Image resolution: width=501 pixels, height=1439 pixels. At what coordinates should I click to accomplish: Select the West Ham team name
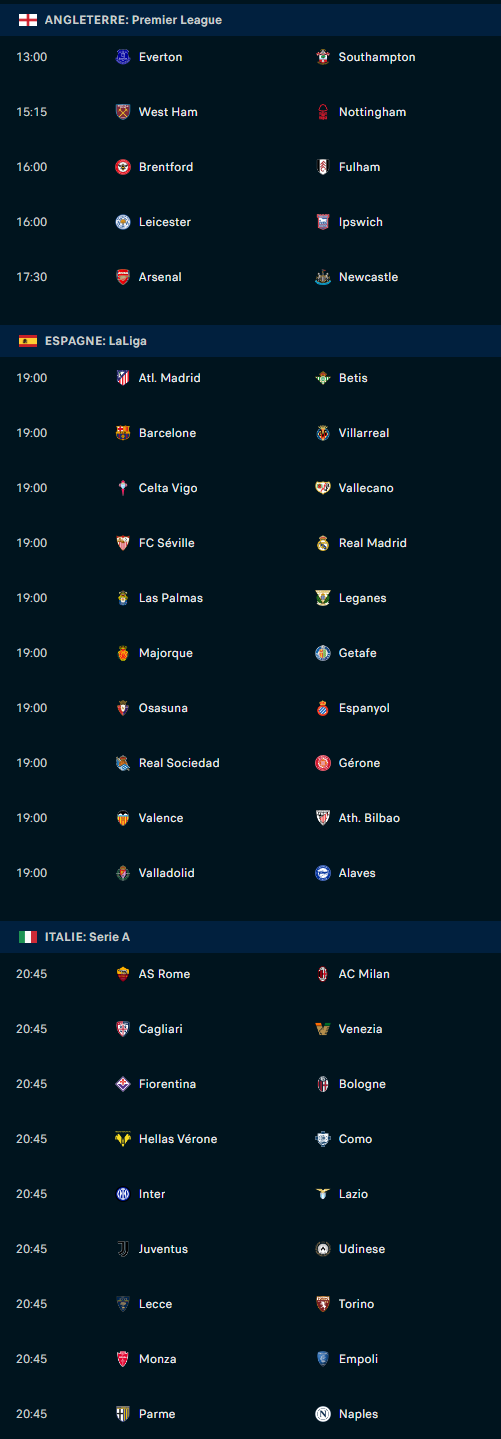[168, 112]
